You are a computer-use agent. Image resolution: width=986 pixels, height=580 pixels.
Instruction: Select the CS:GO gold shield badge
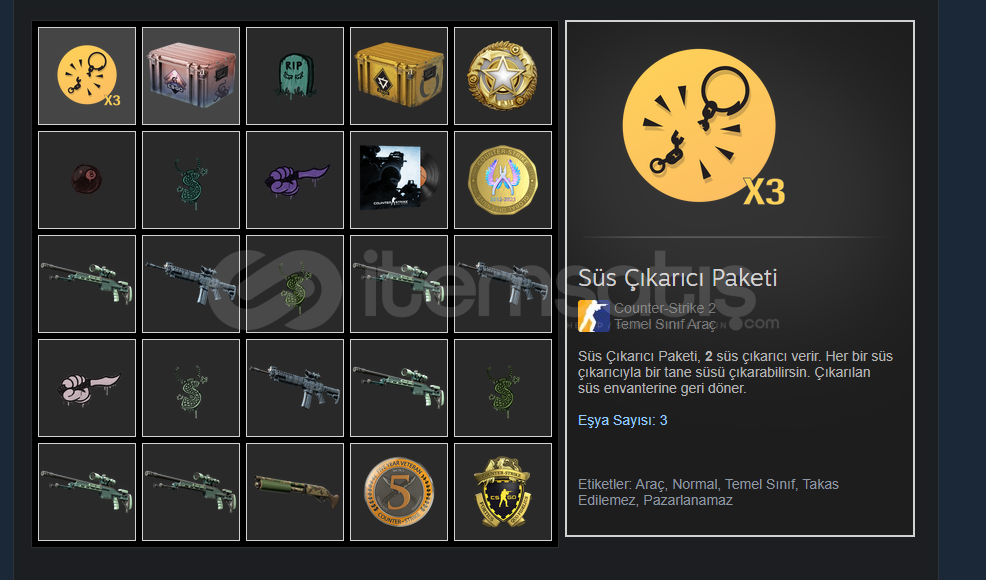point(503,492)
